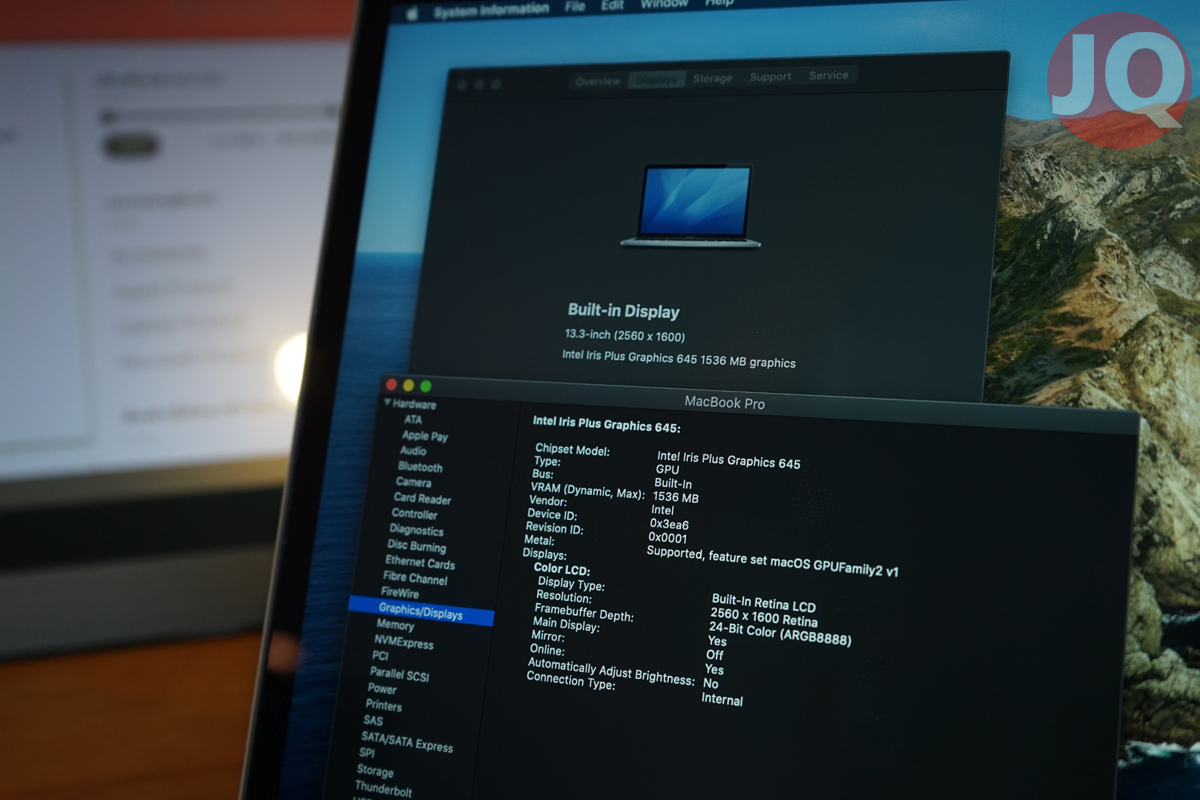Open the Window menu
This screenshot has height=800, width=1200.
click(664, 4)
